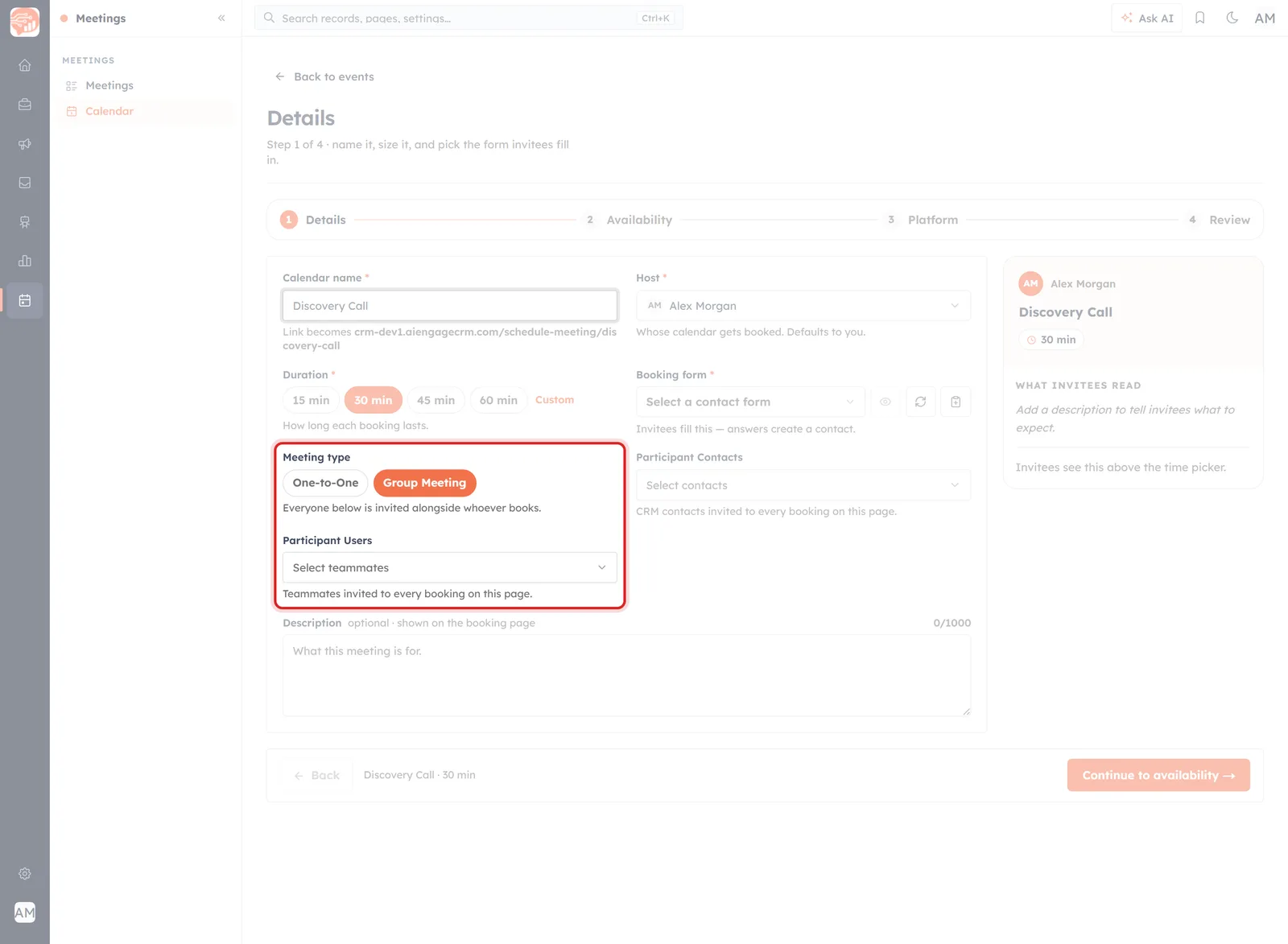Image resolution: width=1288 pixels, height=944 pixels.
Task: Open the briefcase icon in the sidebar
Action: (x=25, y=105)
